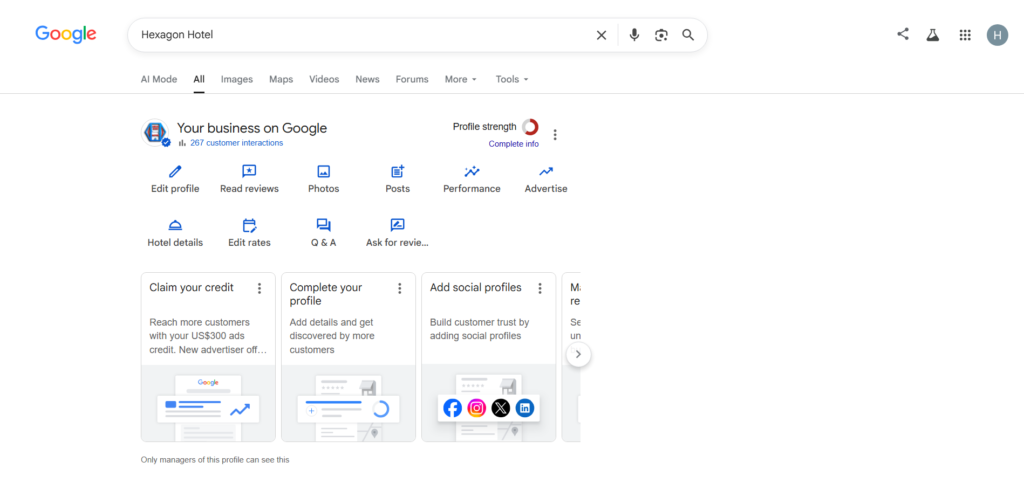Open options menu on Claim your credit card
The image size is (1024, 490).
pyautogui.click(x=259, y=288)
